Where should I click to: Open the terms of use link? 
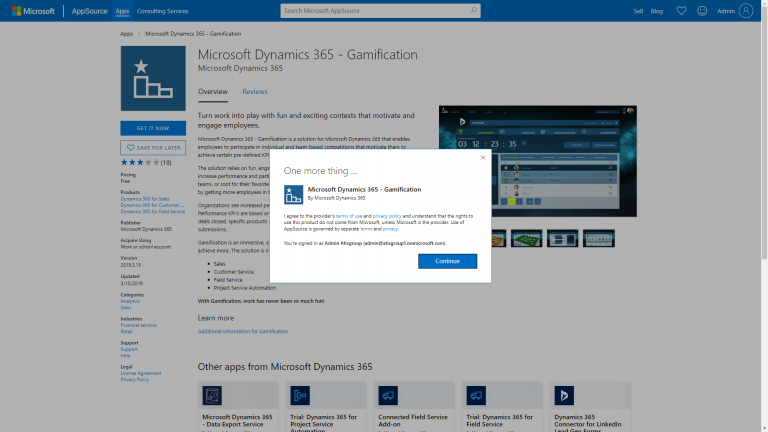(349, 215)
